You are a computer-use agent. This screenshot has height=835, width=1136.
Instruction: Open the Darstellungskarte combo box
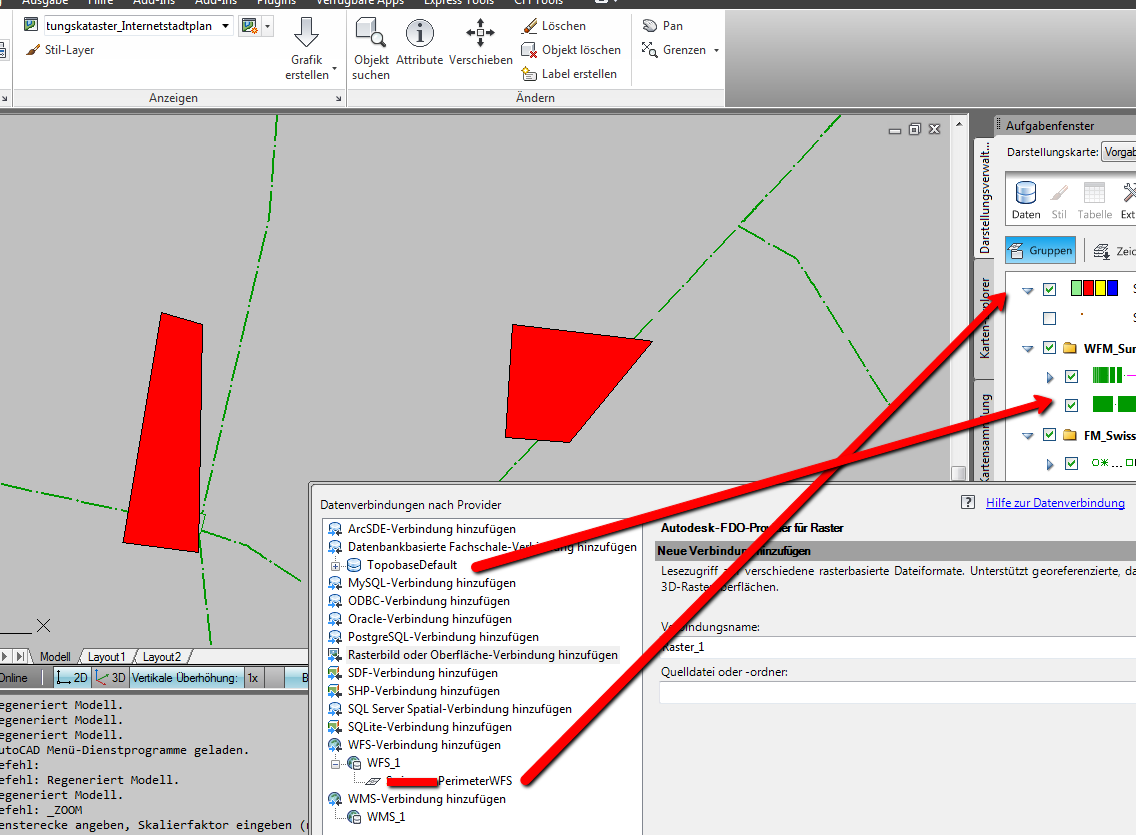point(1119,152)
